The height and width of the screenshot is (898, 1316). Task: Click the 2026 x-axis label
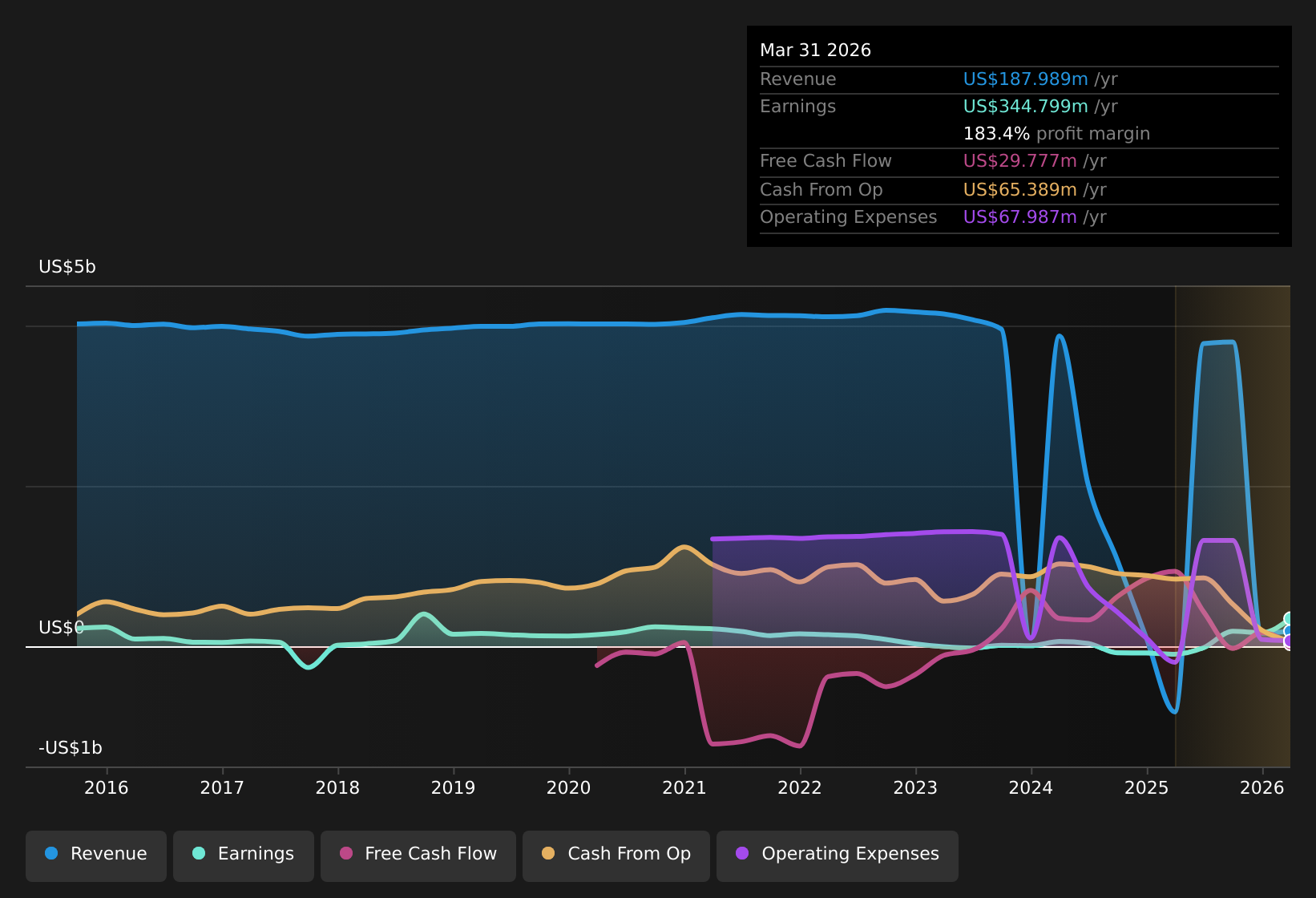point(1262,788)
